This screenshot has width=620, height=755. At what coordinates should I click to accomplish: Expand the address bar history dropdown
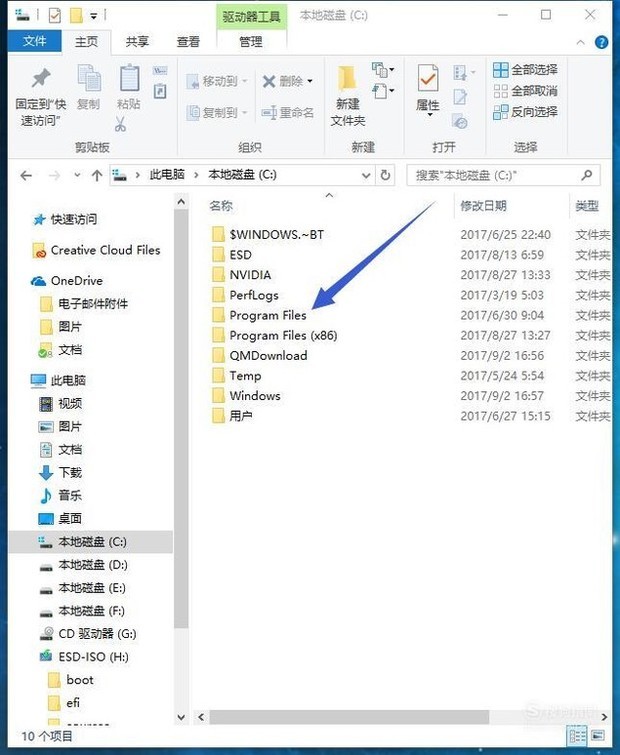tap(366, 176)
